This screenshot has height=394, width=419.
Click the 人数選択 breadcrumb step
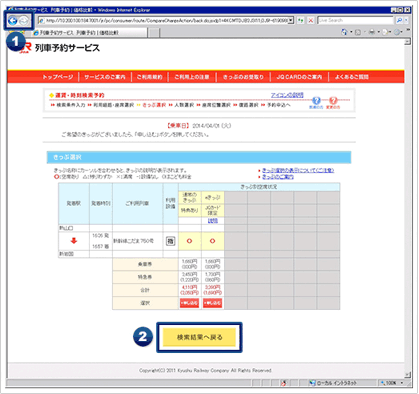tap(184, 105)
